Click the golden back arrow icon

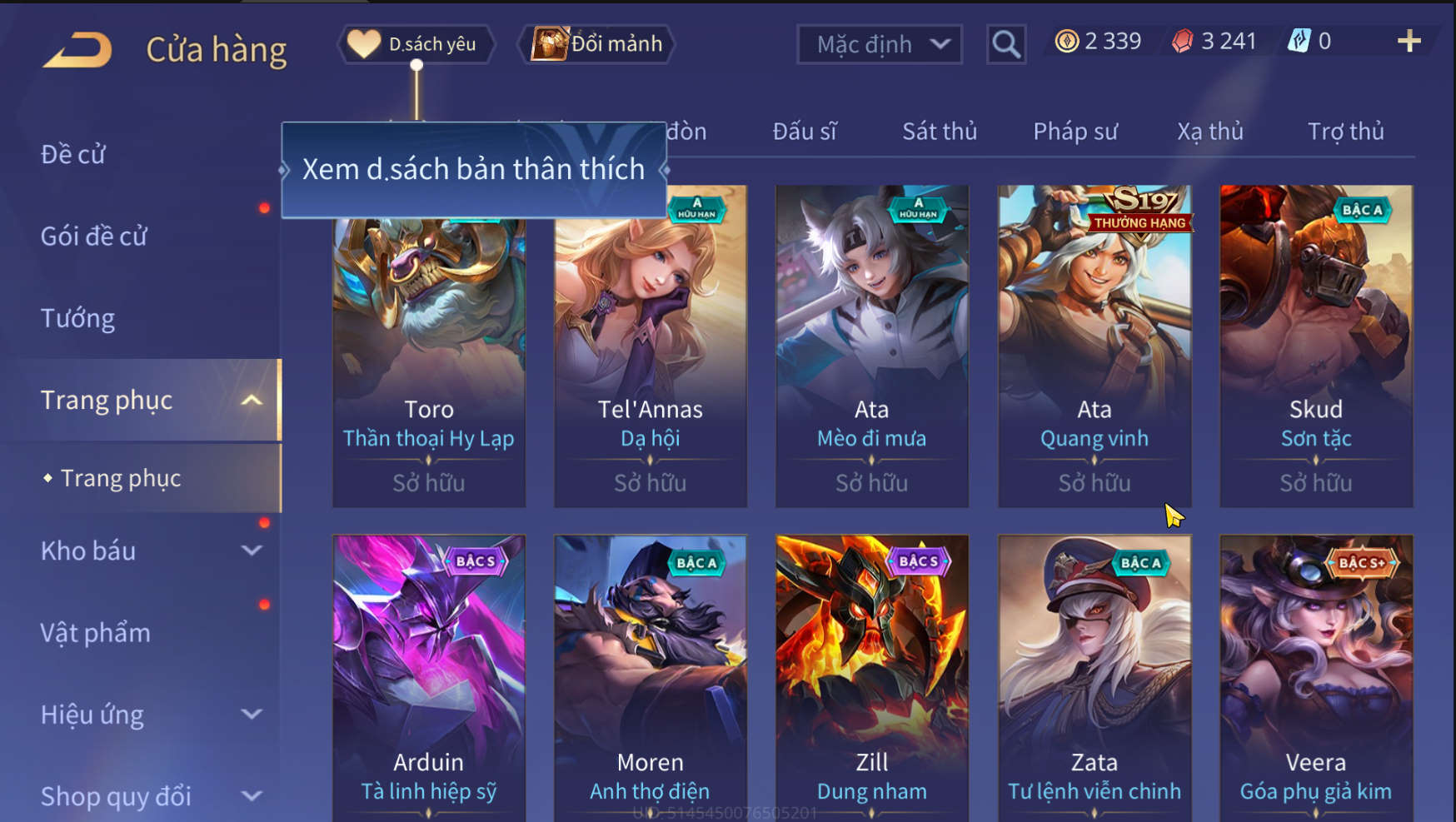77,49
